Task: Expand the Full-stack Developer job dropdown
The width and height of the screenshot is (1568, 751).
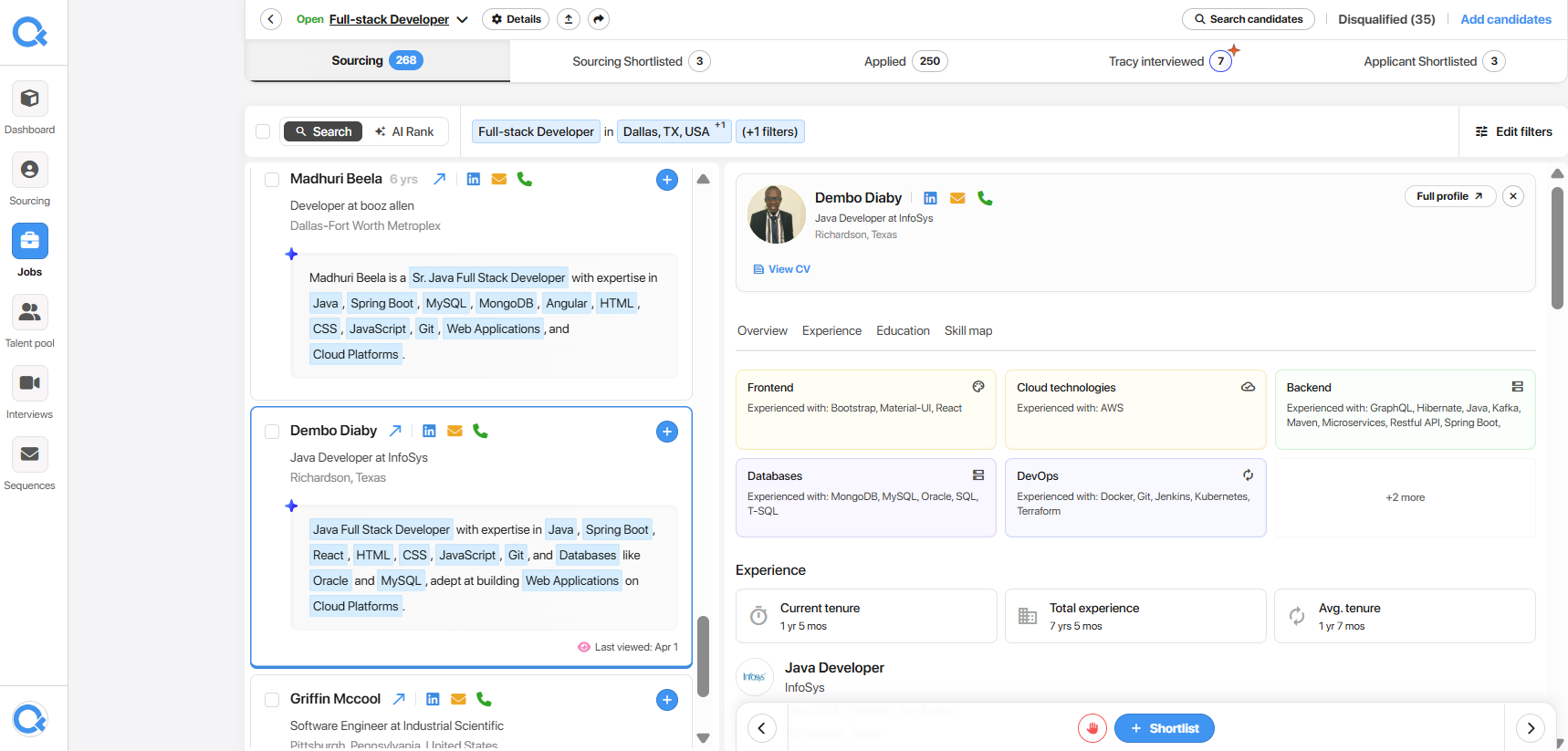Action: click(462, 19)
